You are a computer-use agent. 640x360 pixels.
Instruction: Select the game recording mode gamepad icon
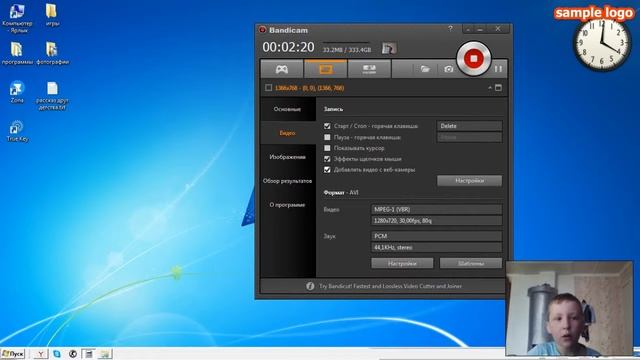(x=282, y=69)
